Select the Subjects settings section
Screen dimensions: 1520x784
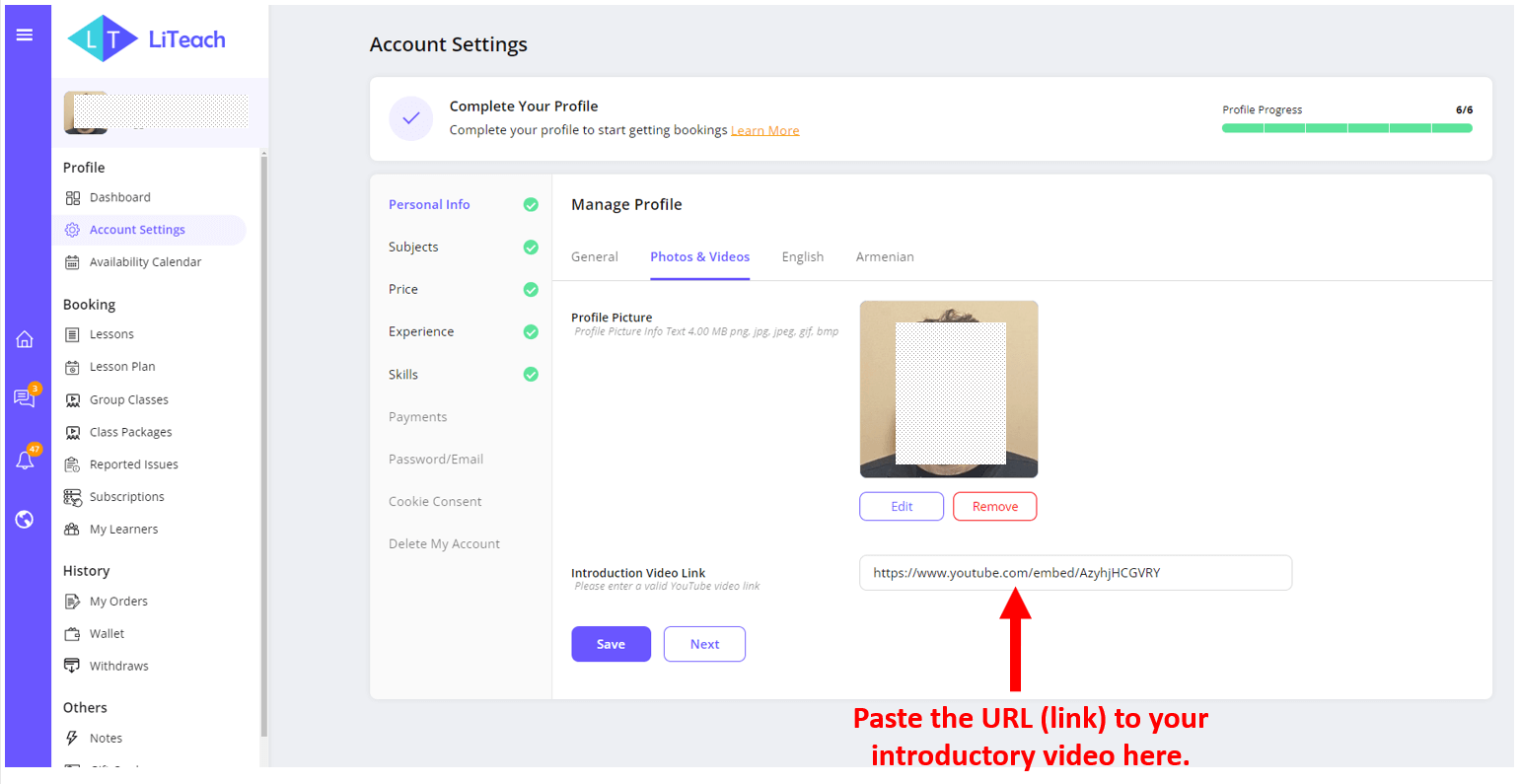[x=413, y=248]
